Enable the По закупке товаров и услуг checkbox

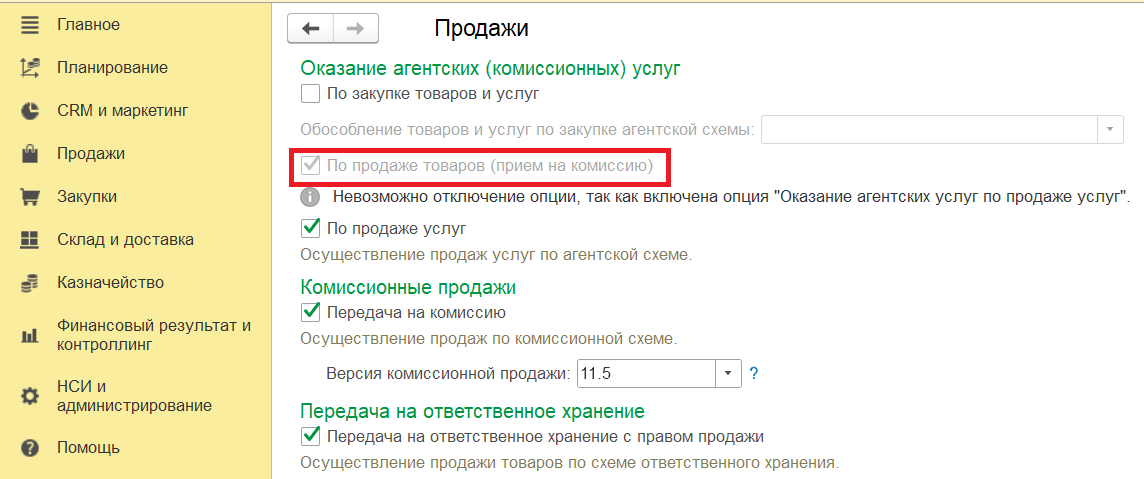click(311, 93)
